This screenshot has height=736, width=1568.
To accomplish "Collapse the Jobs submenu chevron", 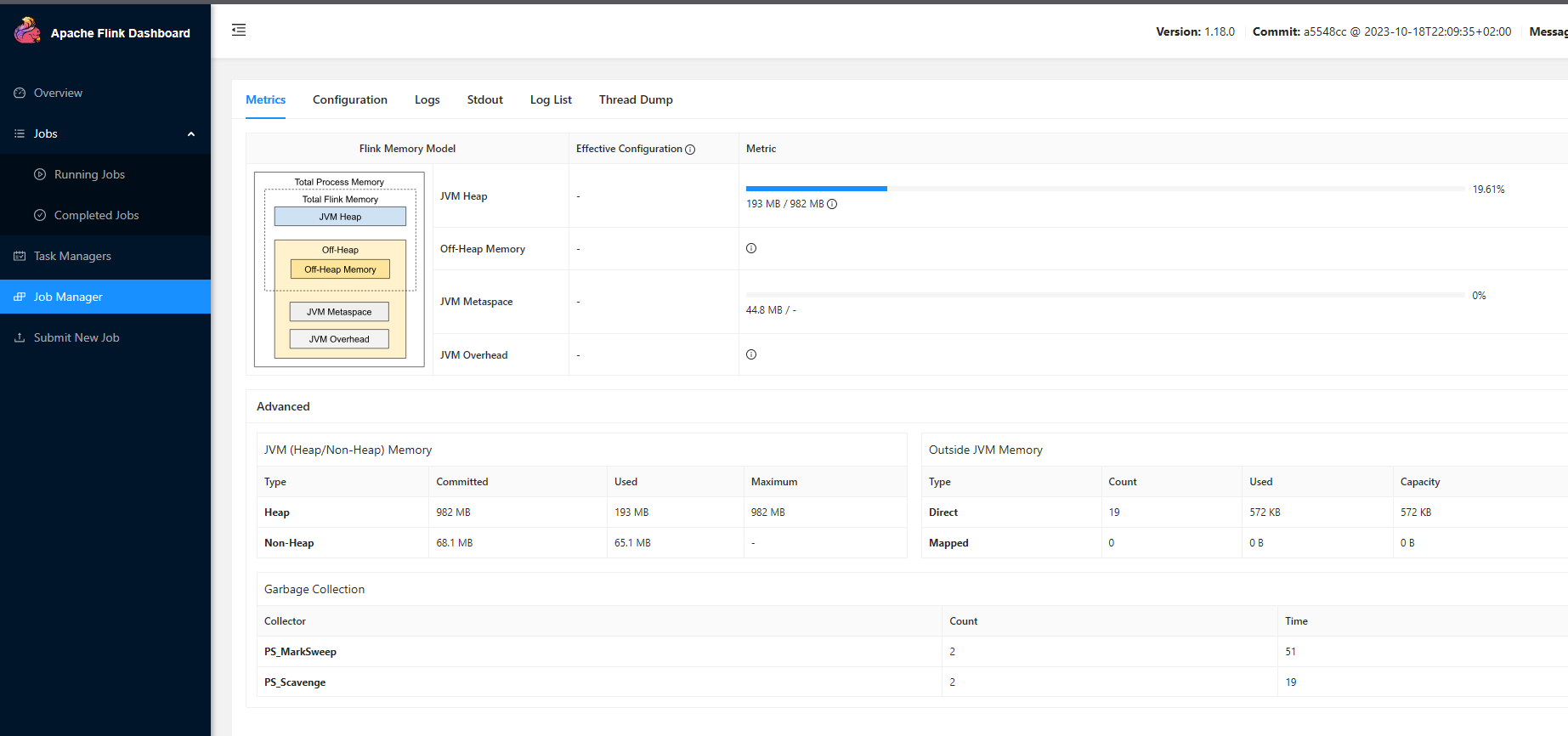I will 191,134.
